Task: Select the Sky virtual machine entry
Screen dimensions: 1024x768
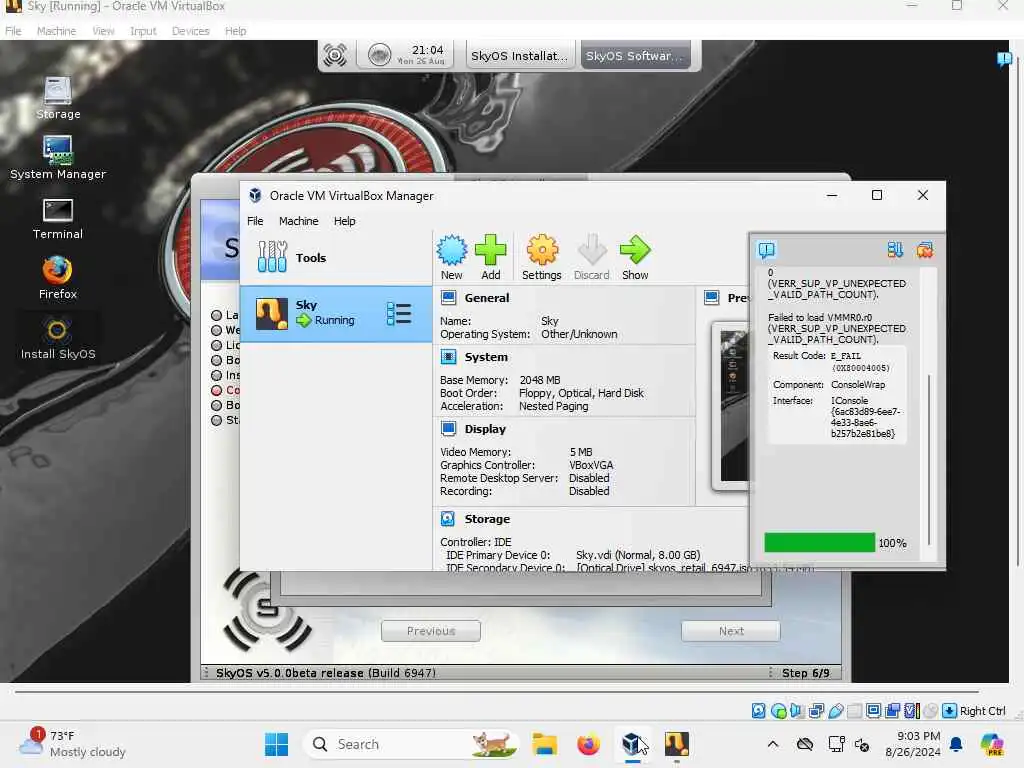Action: click(336, 314)
